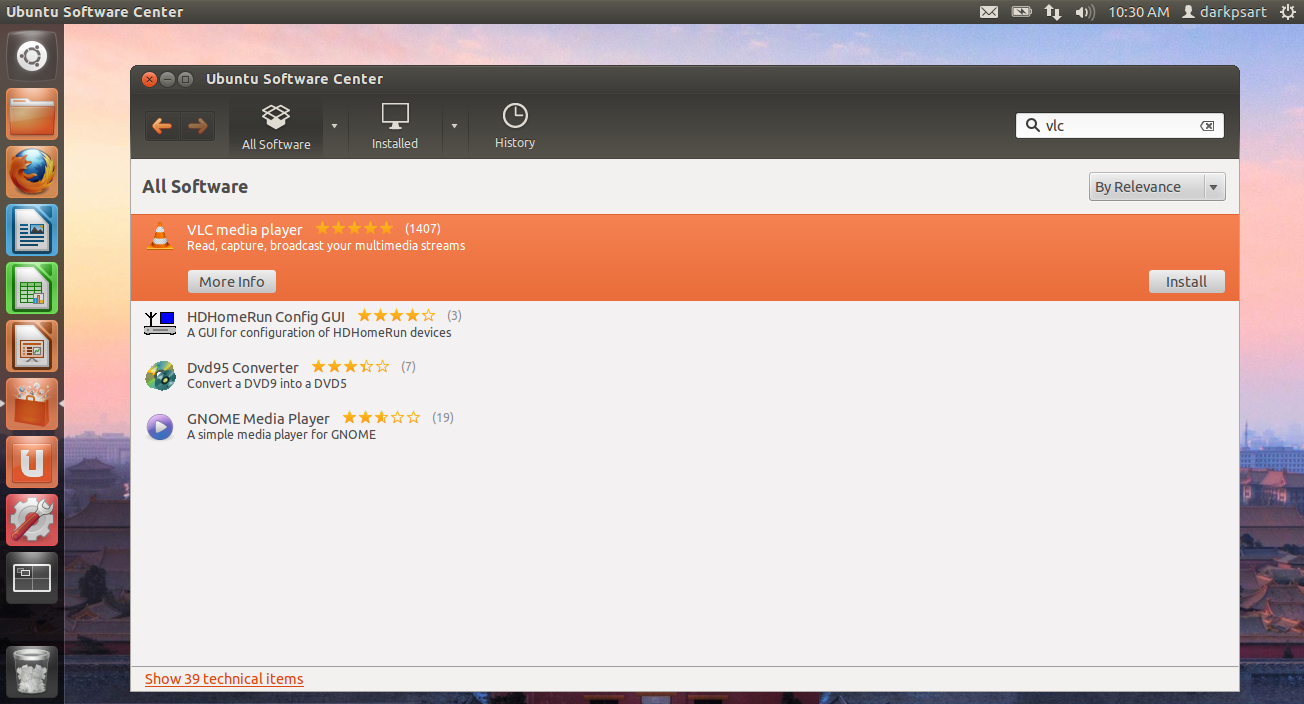Install VLC media player
Screen dimensions: 1304x704
point(1186,282)
